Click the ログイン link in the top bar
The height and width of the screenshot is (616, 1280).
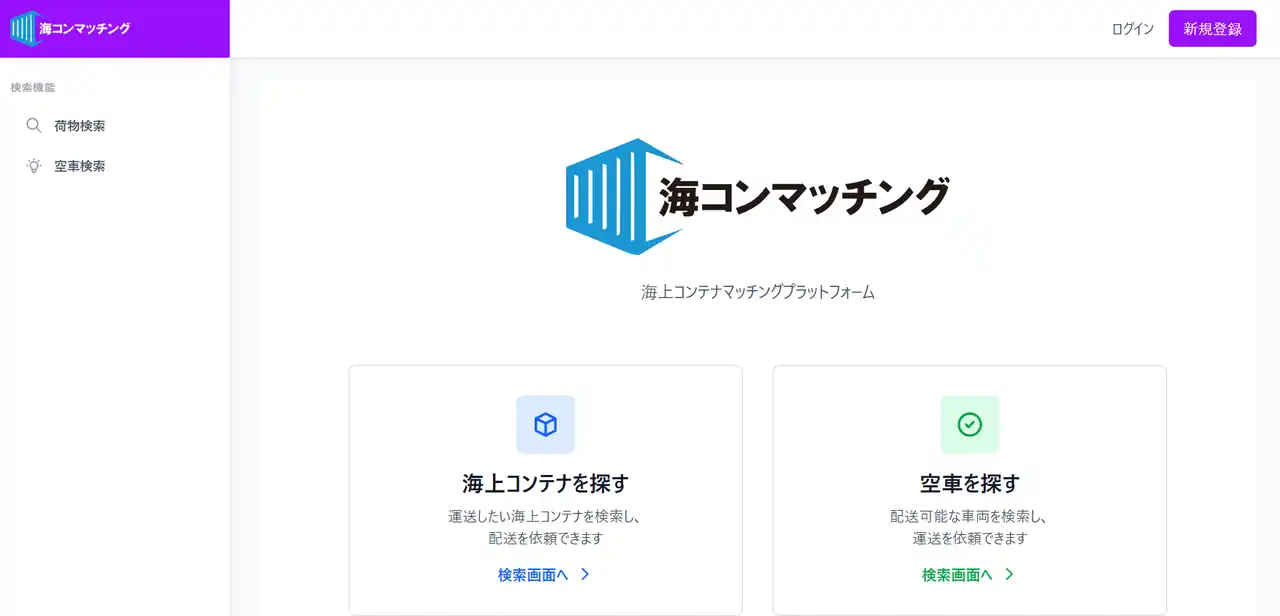(1131, 29)
